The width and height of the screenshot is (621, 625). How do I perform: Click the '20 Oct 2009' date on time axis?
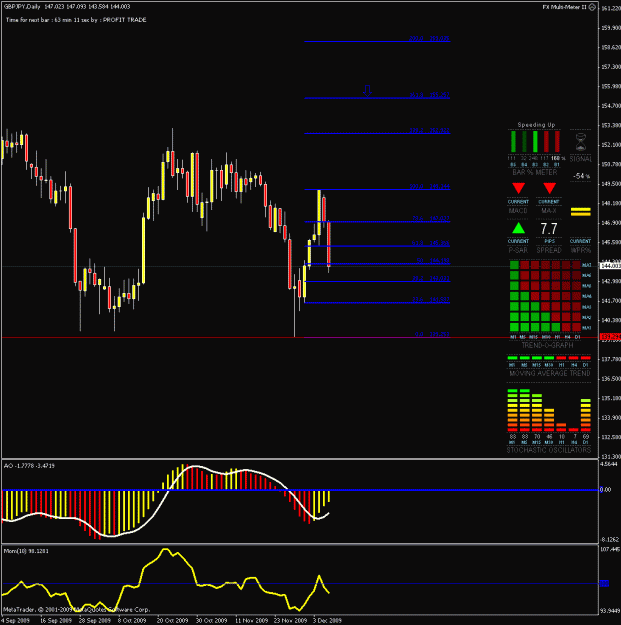[172, 621]
